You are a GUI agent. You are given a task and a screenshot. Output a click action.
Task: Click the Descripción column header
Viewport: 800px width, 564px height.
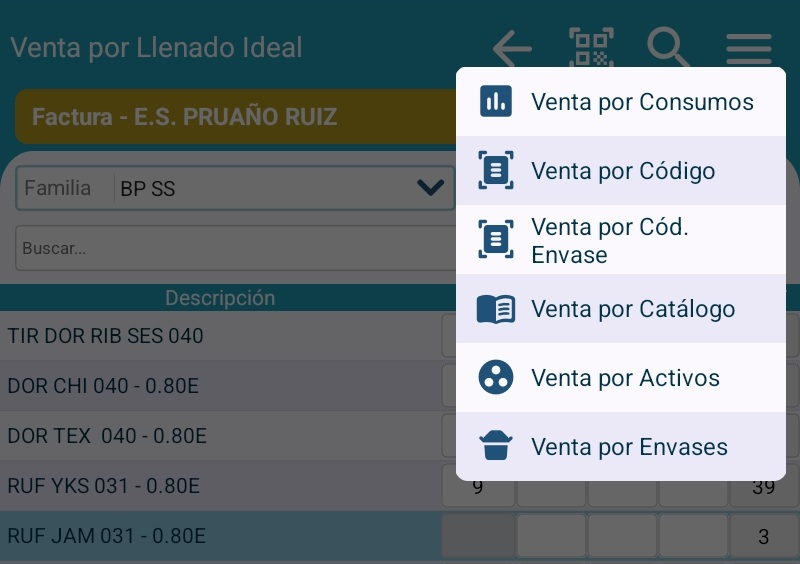220,298
